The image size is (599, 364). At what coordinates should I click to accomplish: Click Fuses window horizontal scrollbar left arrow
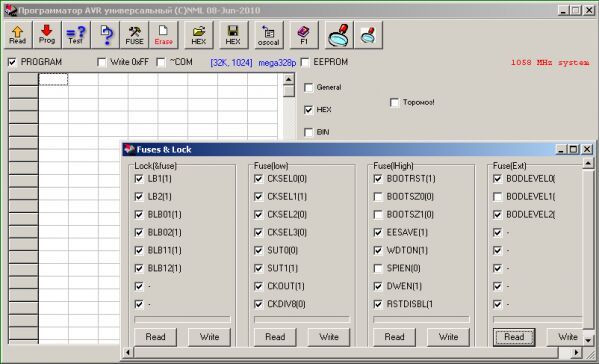[128, 353]
